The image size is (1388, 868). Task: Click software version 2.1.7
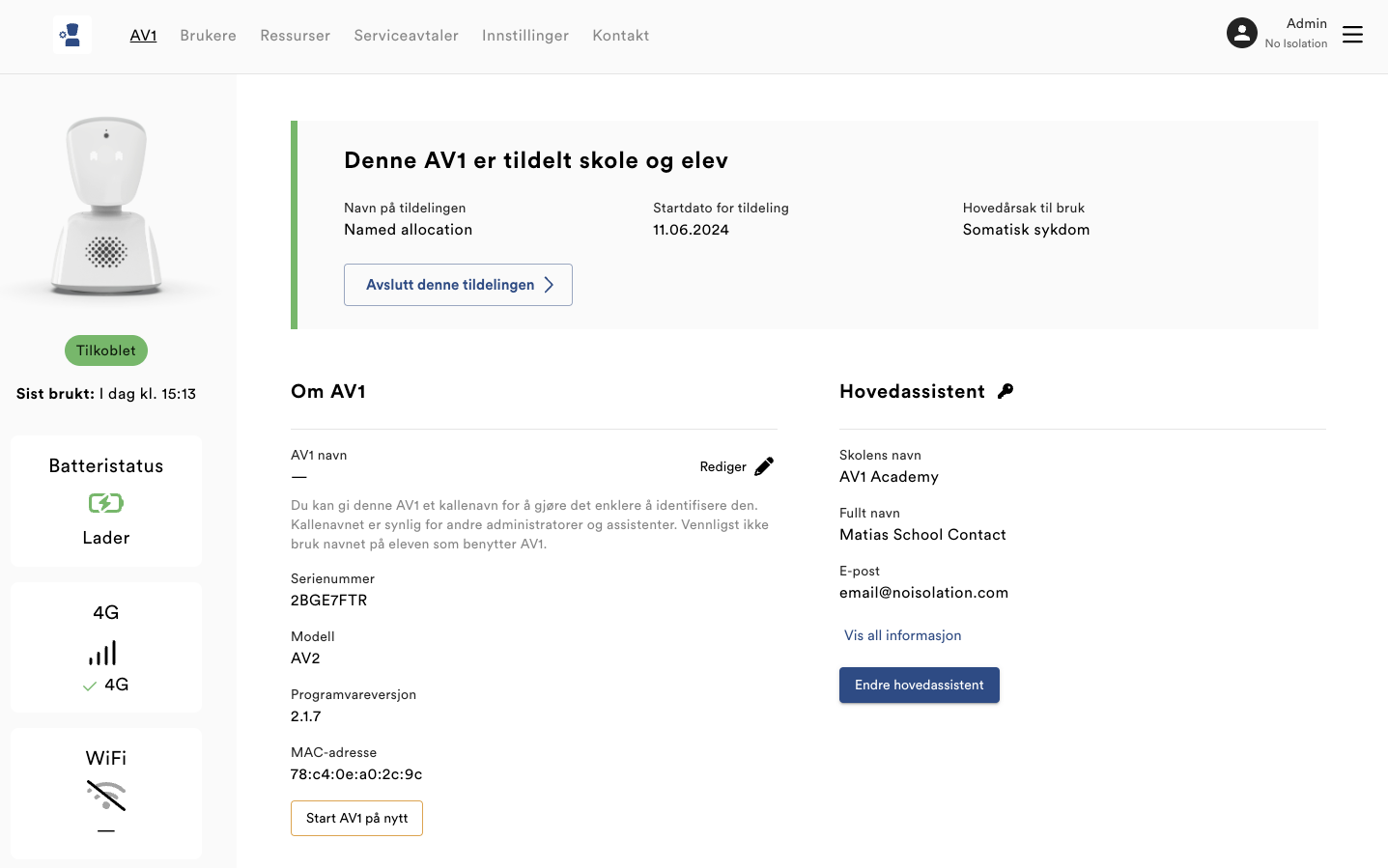click(x=305, y=715)
